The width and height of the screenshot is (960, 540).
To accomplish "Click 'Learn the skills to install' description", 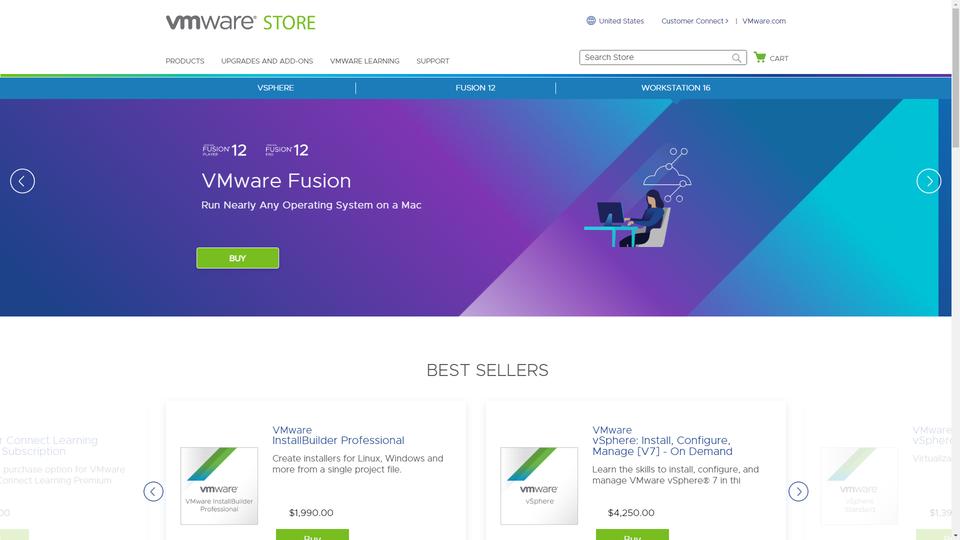I will (675, 475).
